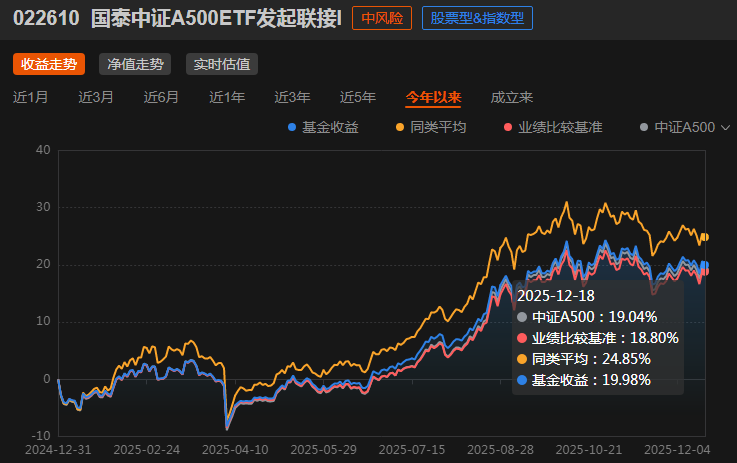Click the y-axis label 20
Screen dimensions: 737x463
(x=43, y=264)
